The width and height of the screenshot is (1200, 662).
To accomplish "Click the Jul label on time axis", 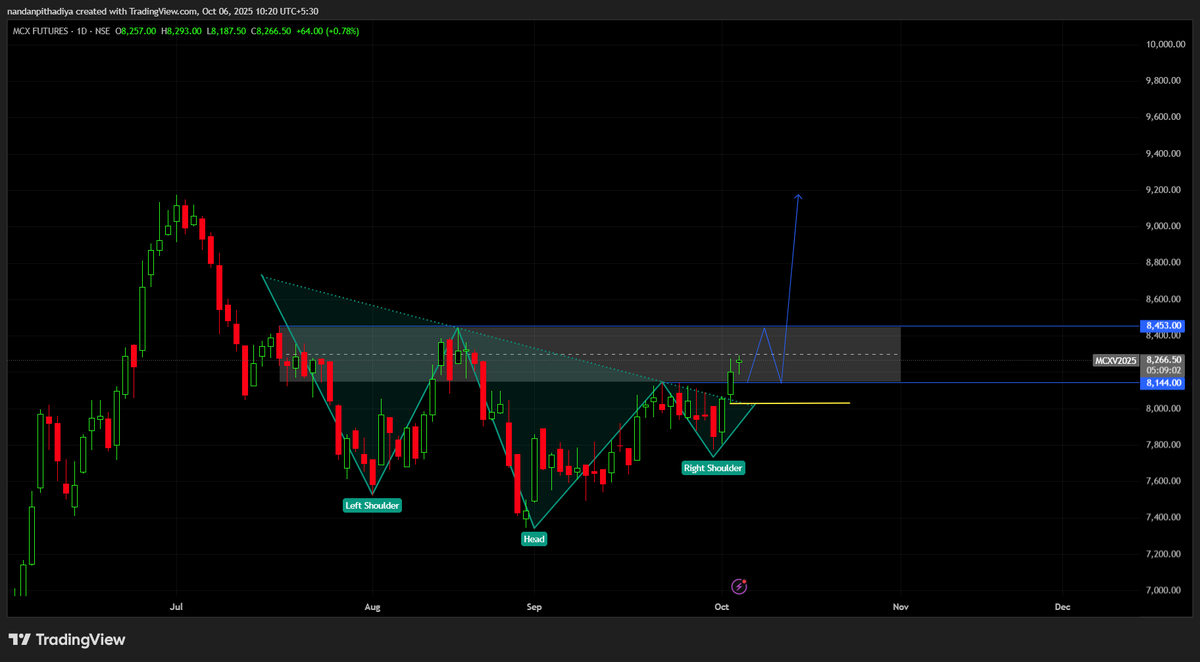I will point(177,606).
